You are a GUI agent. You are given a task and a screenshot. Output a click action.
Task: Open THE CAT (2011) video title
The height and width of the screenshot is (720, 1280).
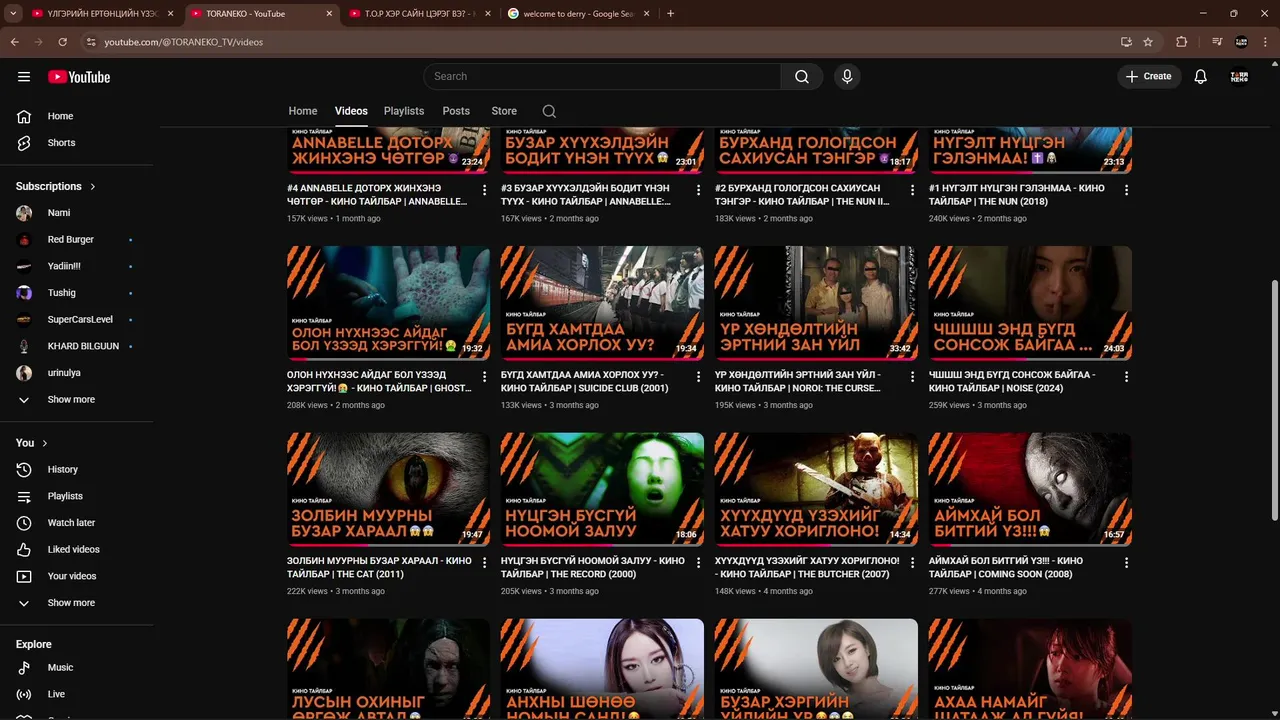tap(379, 568)
